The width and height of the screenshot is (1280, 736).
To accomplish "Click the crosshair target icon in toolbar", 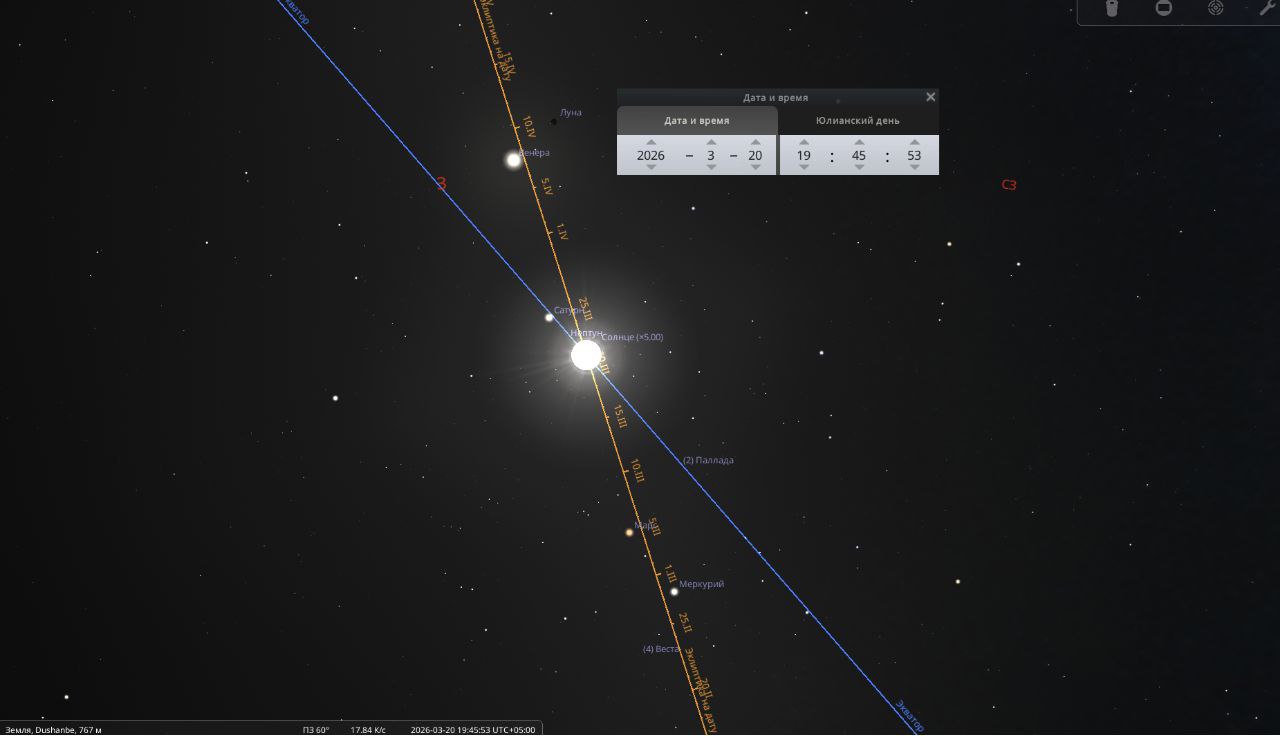I will point(1216,8).
